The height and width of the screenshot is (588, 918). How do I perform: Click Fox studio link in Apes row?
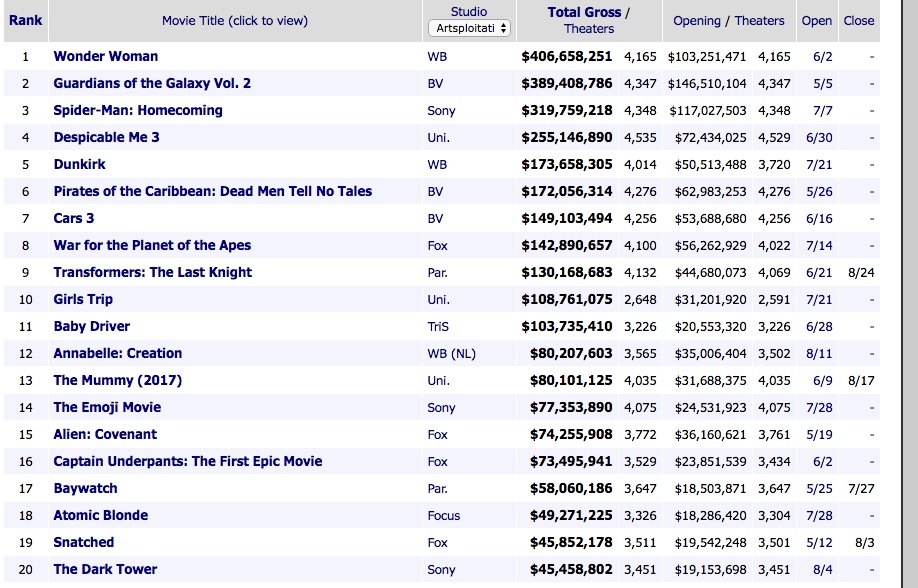(437, 245)
